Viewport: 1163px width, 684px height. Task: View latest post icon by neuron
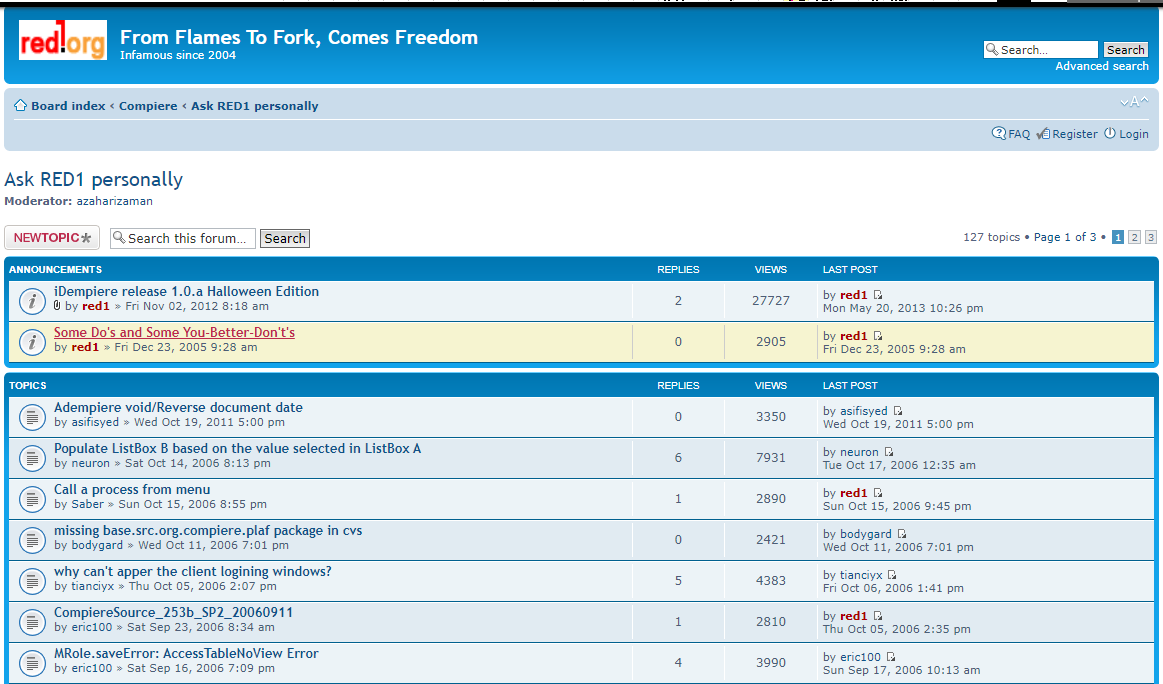pyautogui.click(x=889, y=452)
